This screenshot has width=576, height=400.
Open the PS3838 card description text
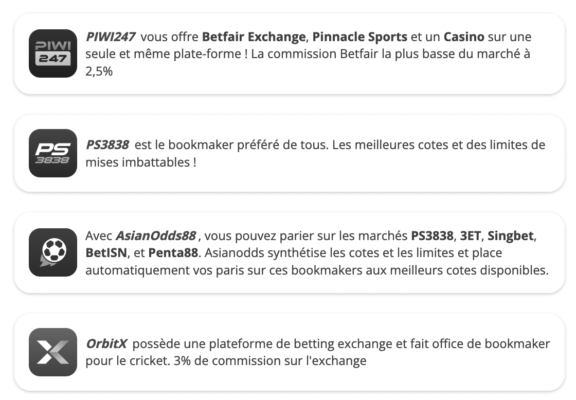pyautogui.click(x=315, y=154)
